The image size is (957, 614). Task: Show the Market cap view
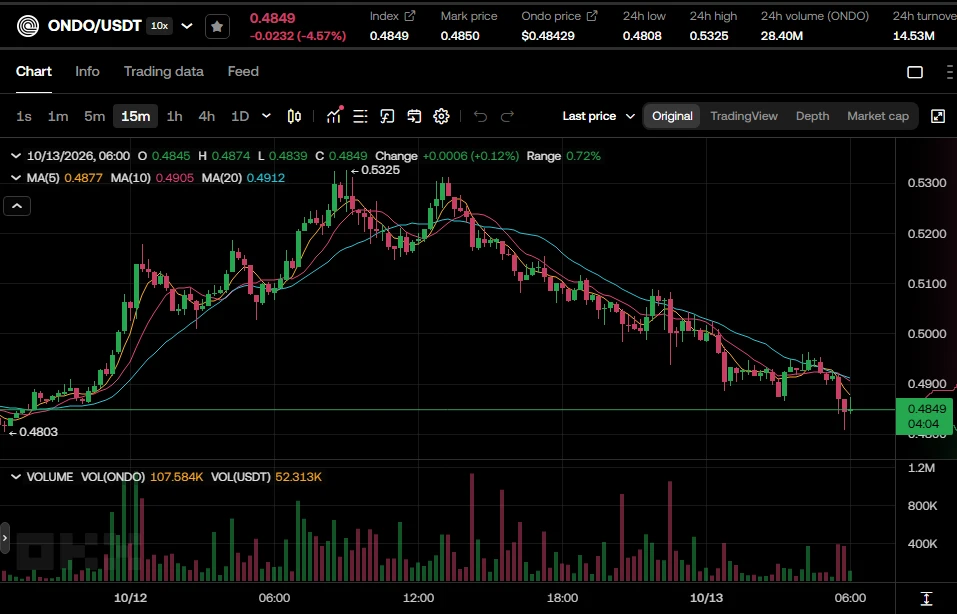click(x=878, y=116)
